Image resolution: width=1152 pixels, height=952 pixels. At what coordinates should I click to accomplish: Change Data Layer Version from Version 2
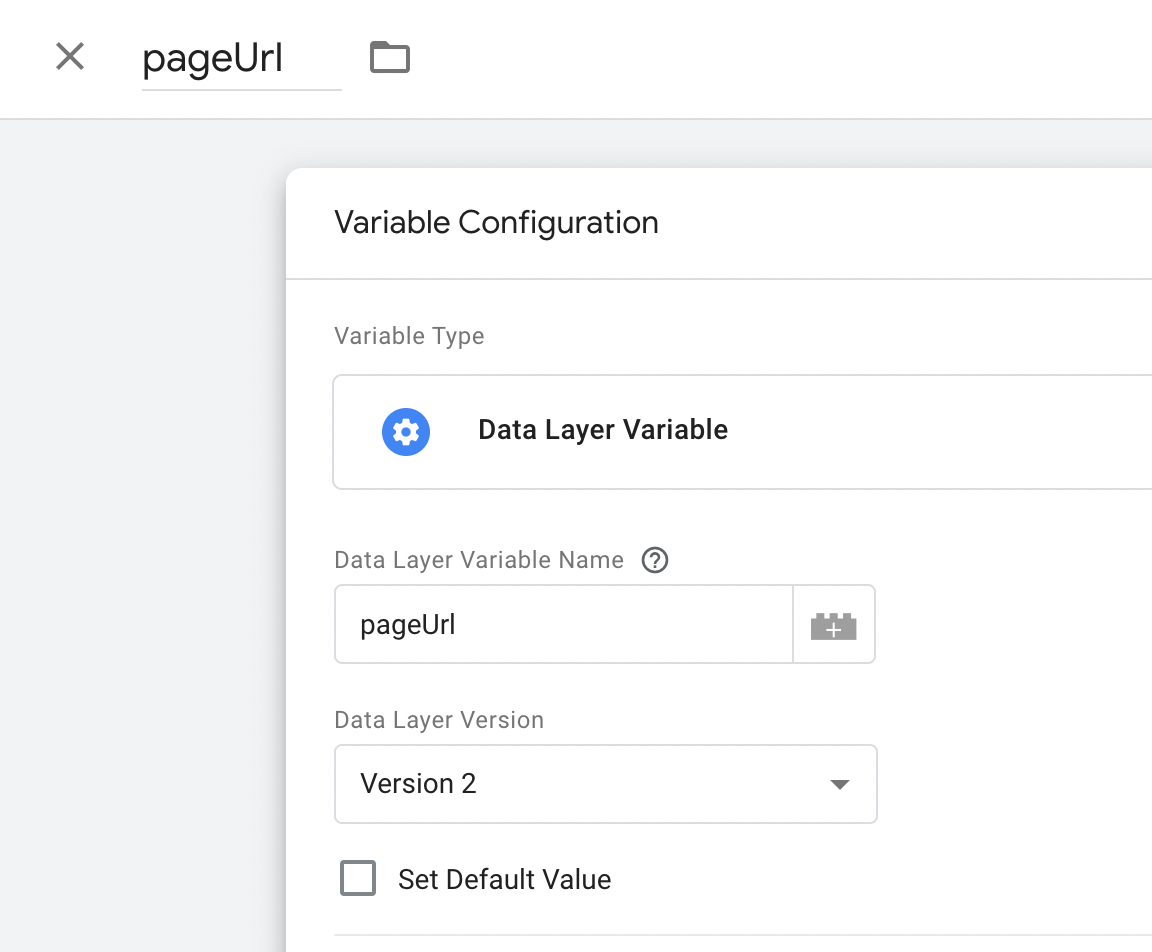(x=605, y=784)
